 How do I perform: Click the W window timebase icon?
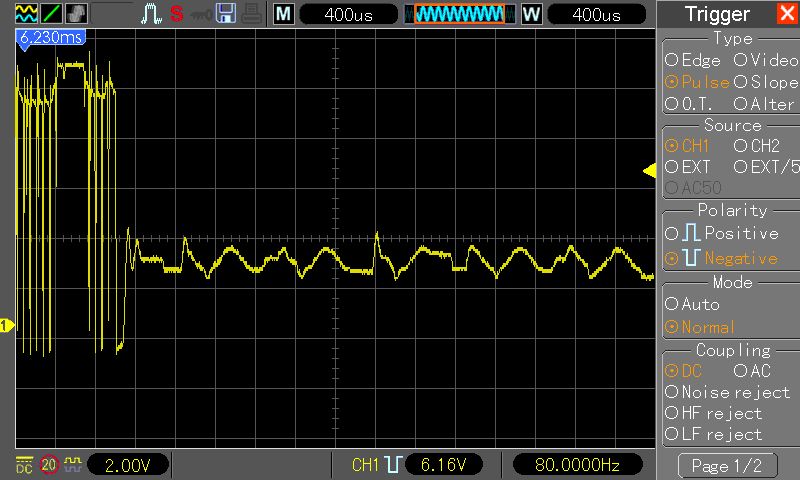pos(531,14)
